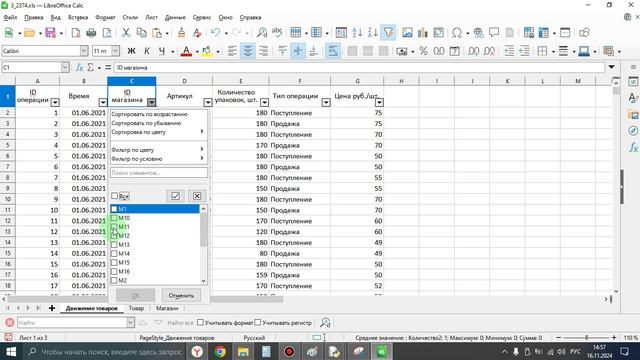640x360 pixels.
Task: Switch to the Товар sheet tab
Action: tap(136, 308)
